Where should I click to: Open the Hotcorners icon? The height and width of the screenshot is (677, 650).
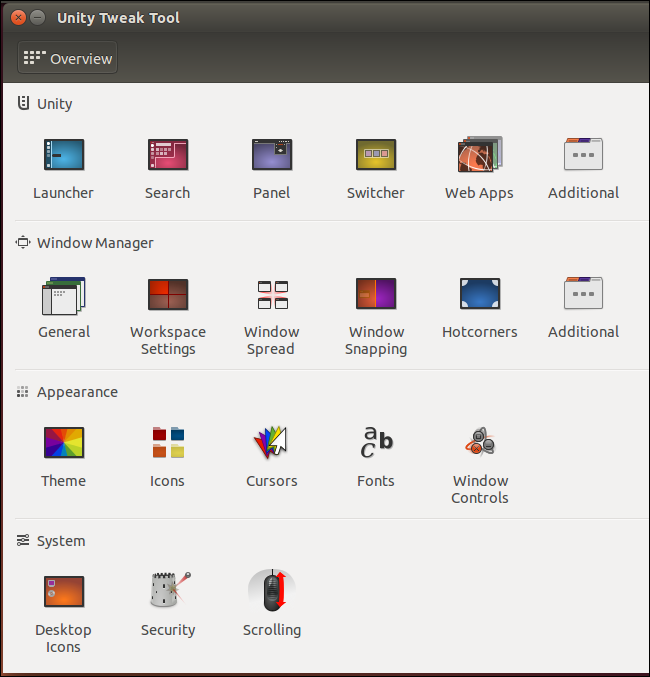pyautogui.click(x=480, y=294)
